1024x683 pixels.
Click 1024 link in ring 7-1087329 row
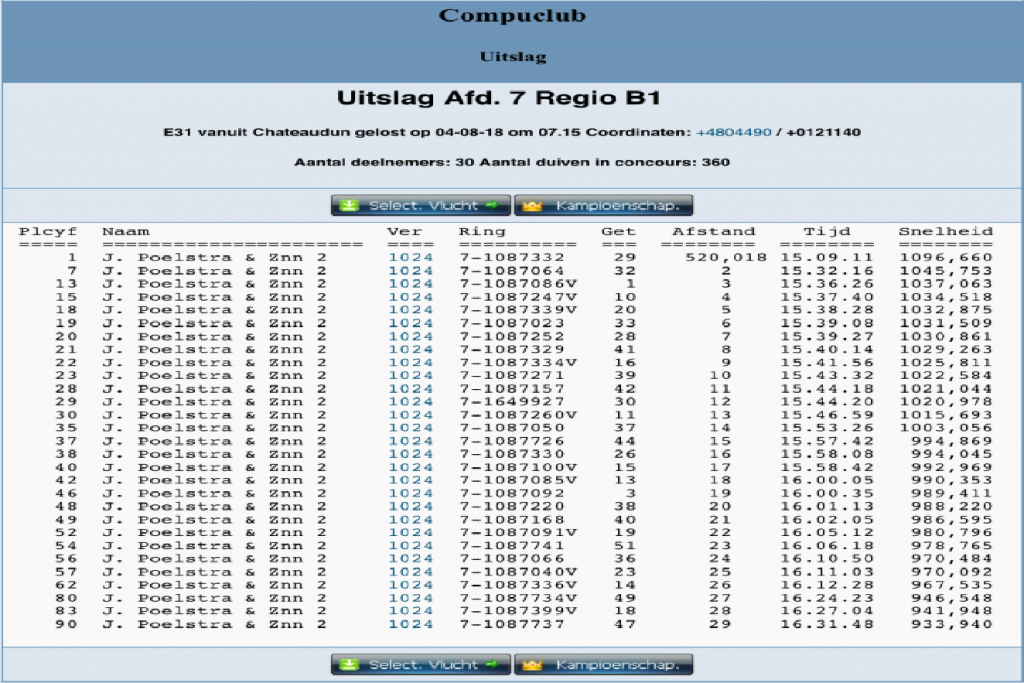click(x=410, y=349)
